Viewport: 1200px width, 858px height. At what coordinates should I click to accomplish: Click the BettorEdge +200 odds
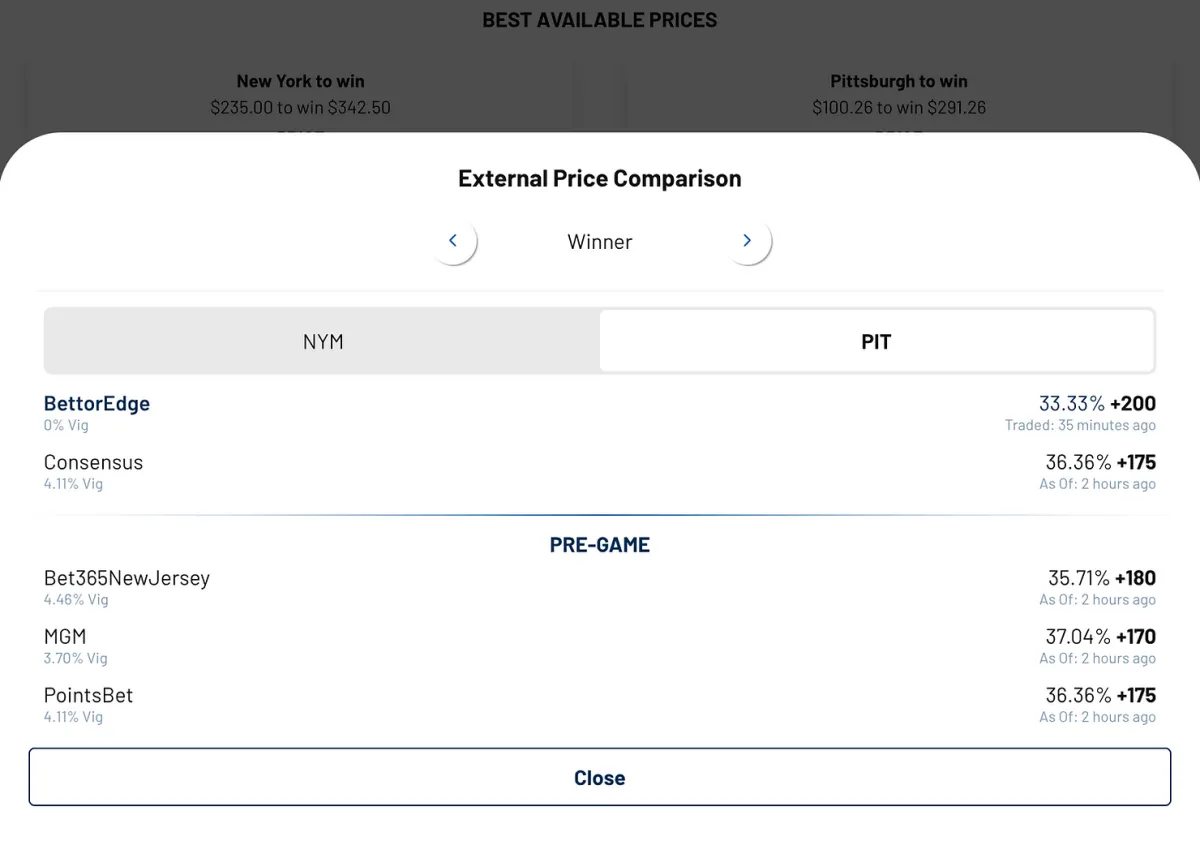(x=1136, y=403)
